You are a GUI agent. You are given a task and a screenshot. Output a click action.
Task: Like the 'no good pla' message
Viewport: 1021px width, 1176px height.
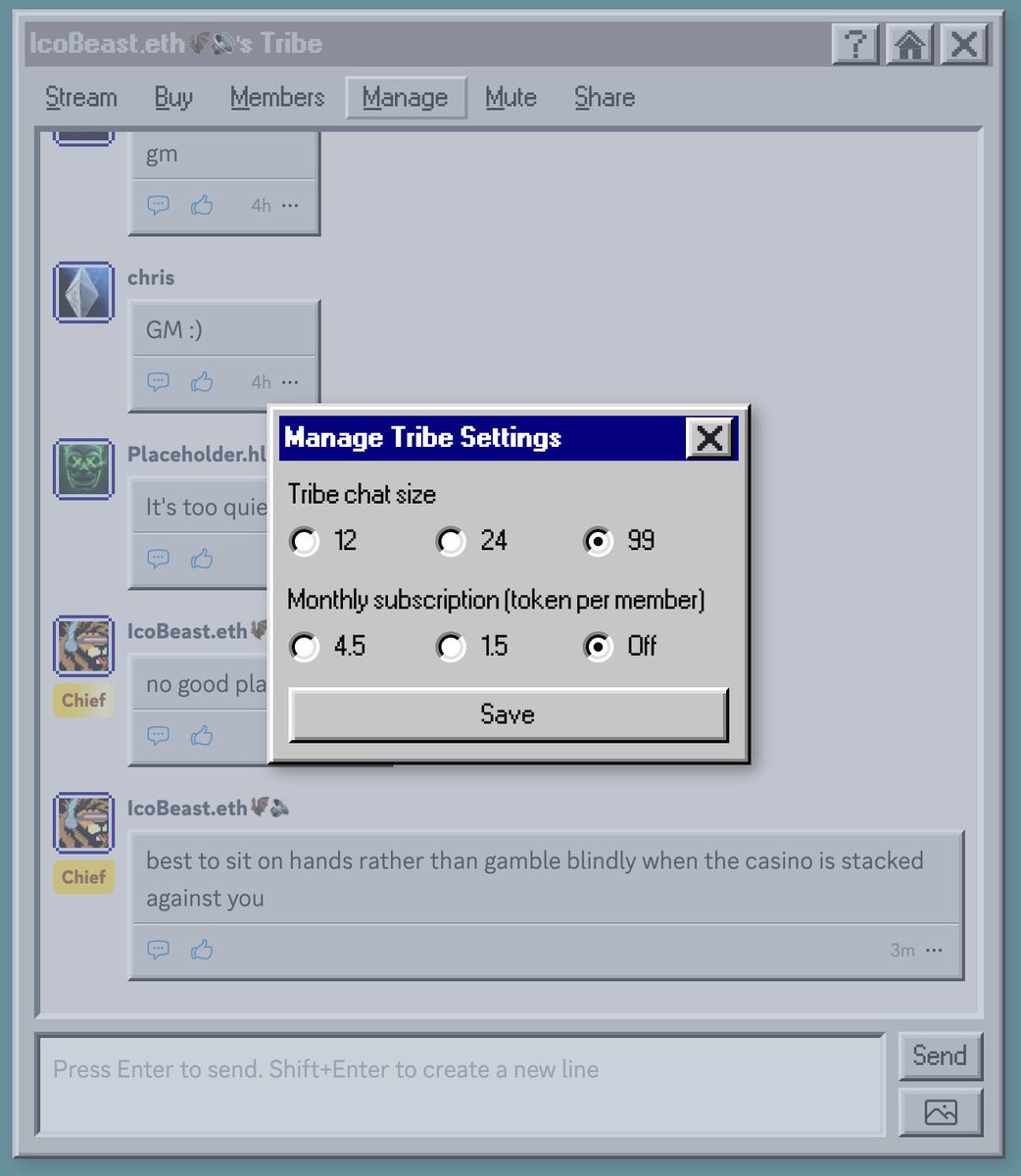pos(202,735)
